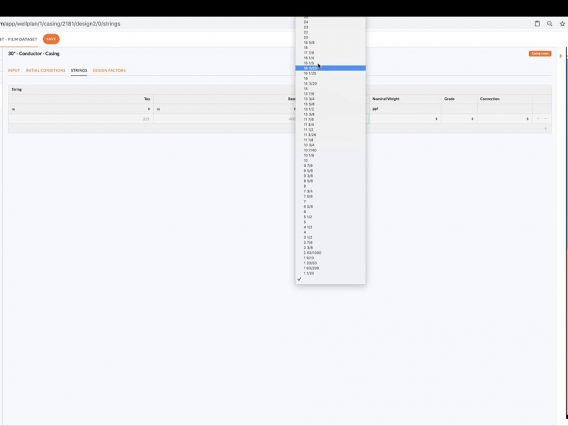Open the Top depth unit selector
This screenshot has width=568, height=426.
pos(81,109)
